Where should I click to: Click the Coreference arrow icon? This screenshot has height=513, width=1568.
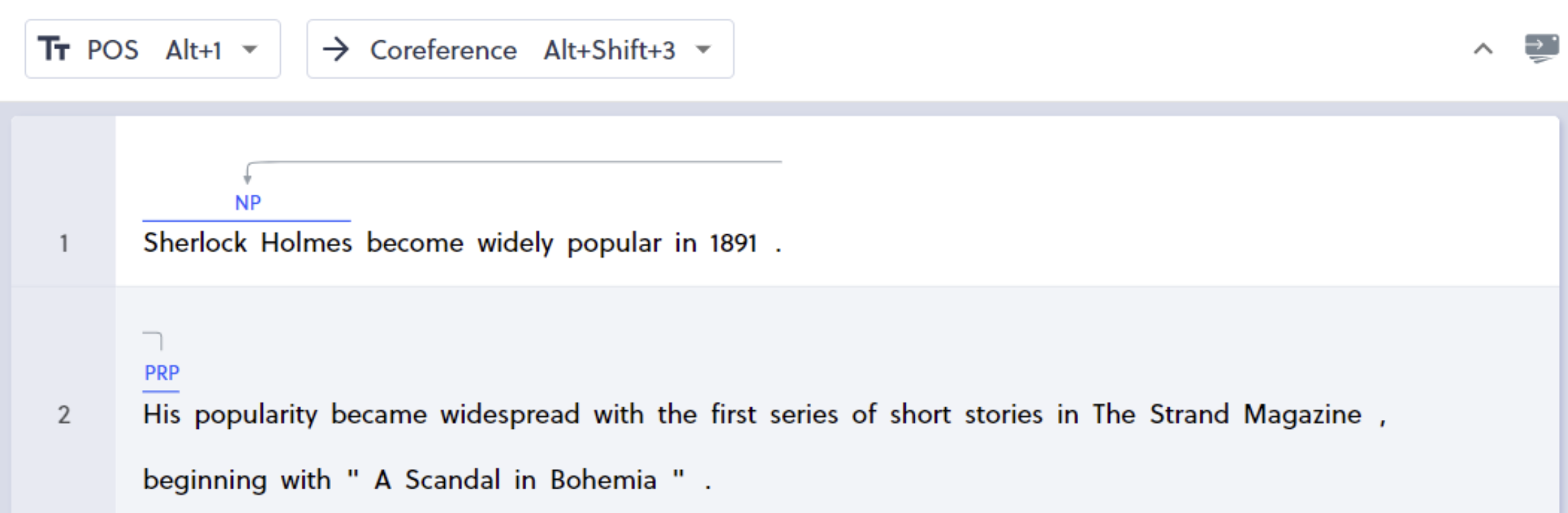(336, 49)
